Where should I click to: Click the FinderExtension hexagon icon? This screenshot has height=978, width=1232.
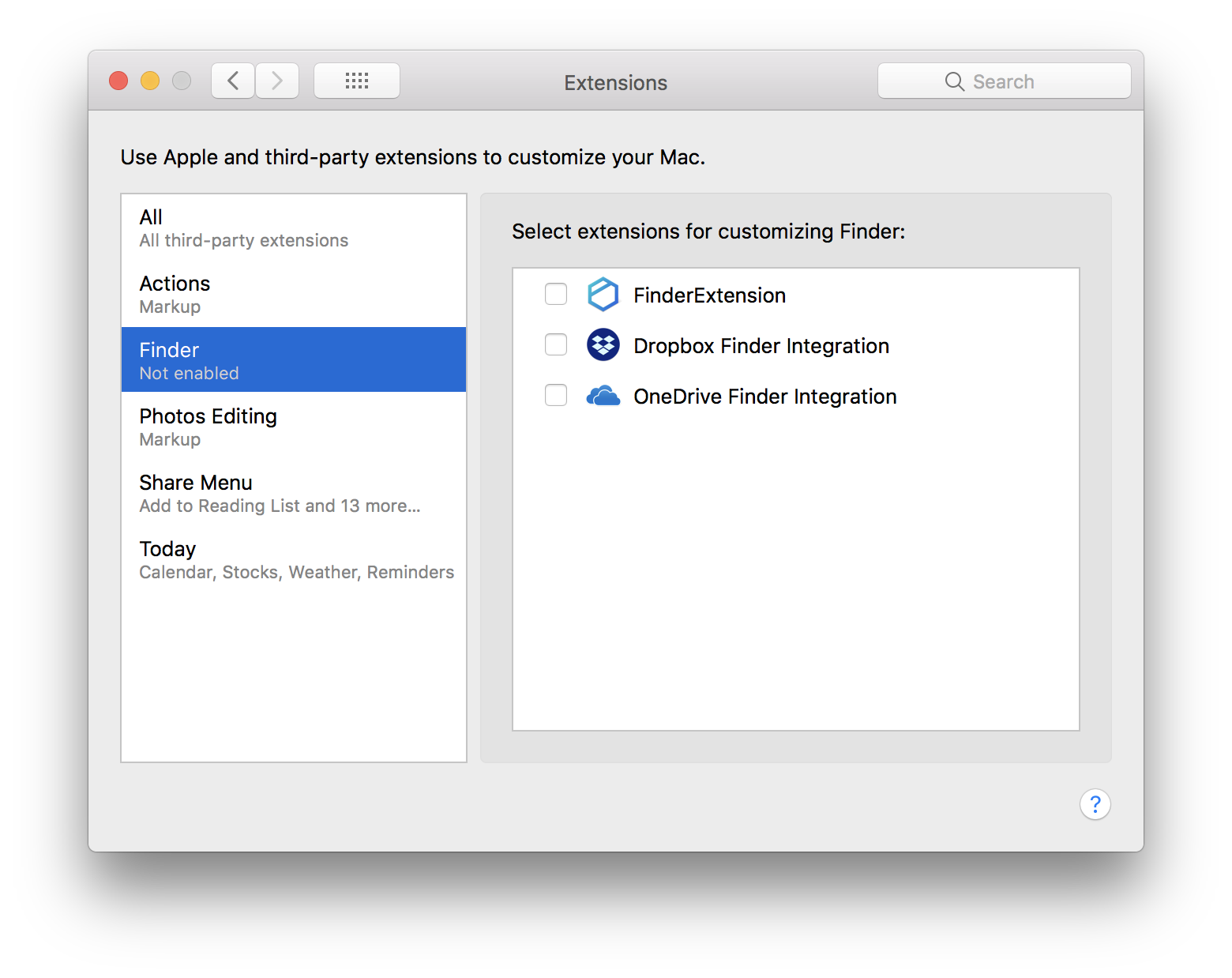click(603, 295)
